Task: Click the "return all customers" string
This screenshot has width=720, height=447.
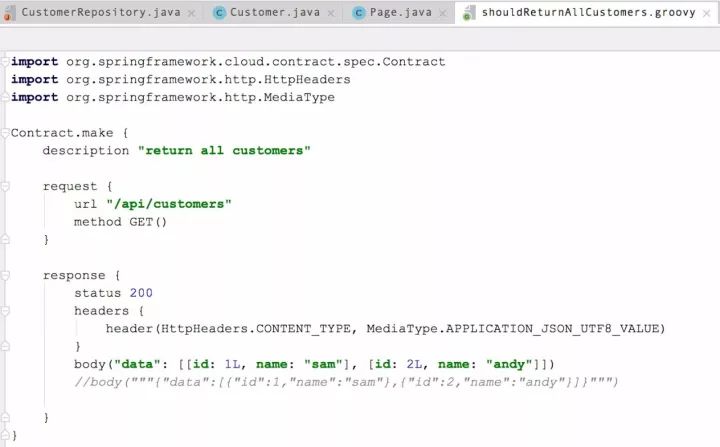Action: tap(225, 151)
